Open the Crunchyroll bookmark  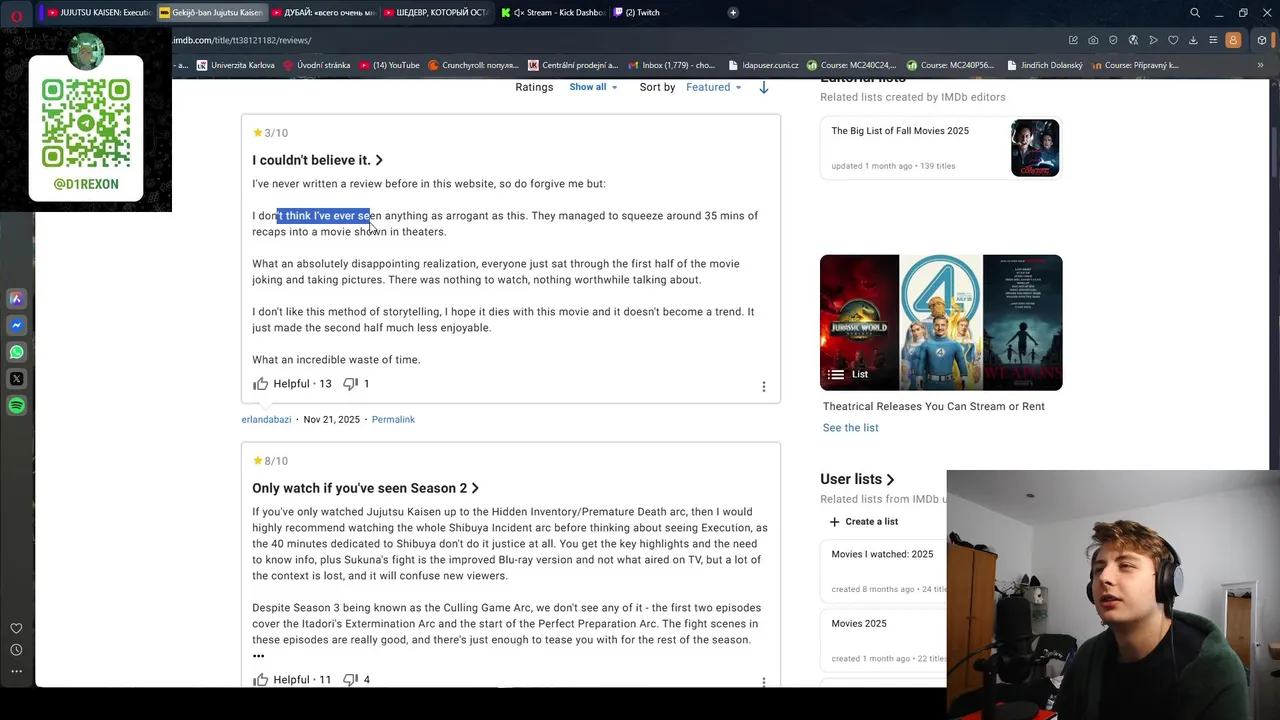pyautogui.click(x=473, y=65)
